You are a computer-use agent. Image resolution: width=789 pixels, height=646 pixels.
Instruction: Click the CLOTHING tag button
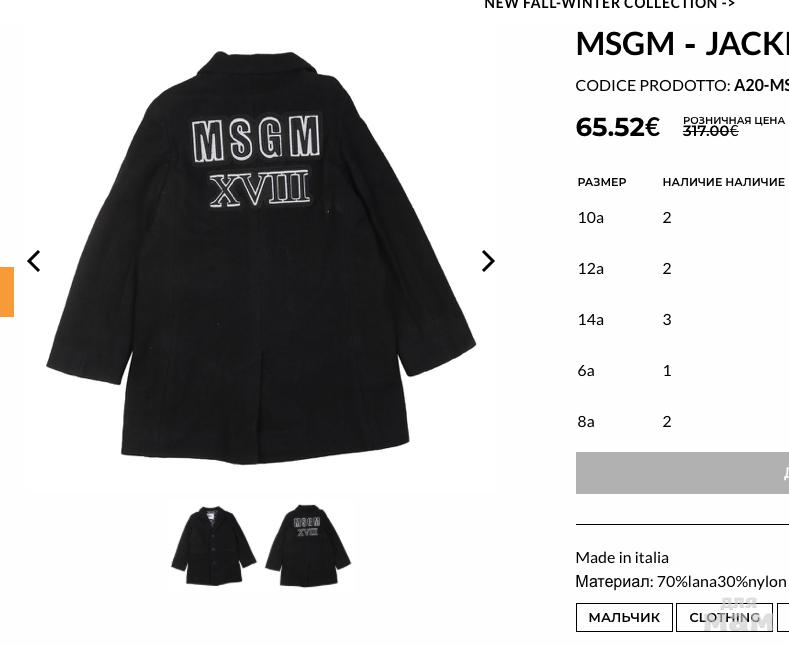(x=724, y=617)
